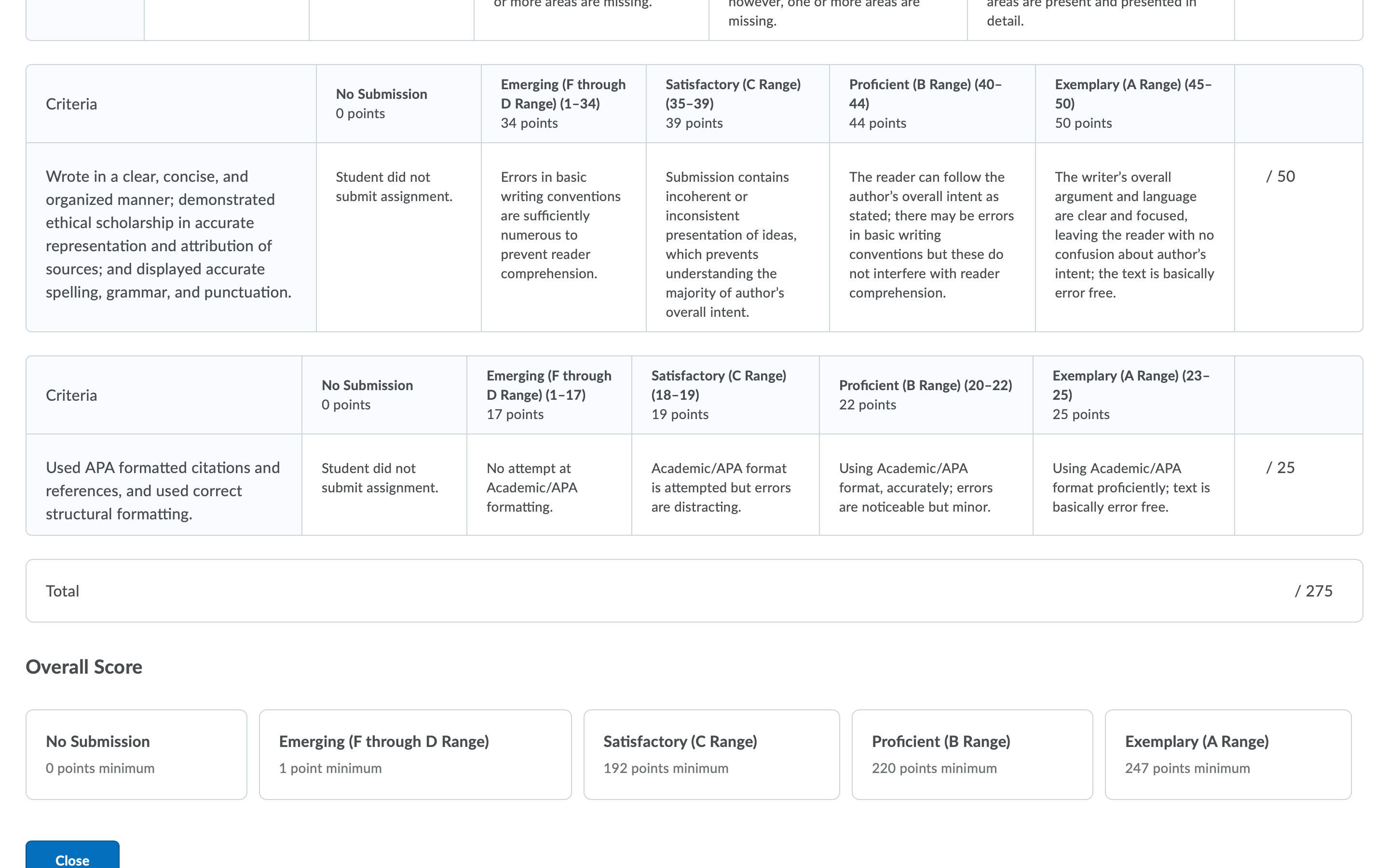Select 'No attempt at Academic/APA formatting' cell
Image resolution: width=1389 pixels, height=868 pixels.
click(549, 485)
